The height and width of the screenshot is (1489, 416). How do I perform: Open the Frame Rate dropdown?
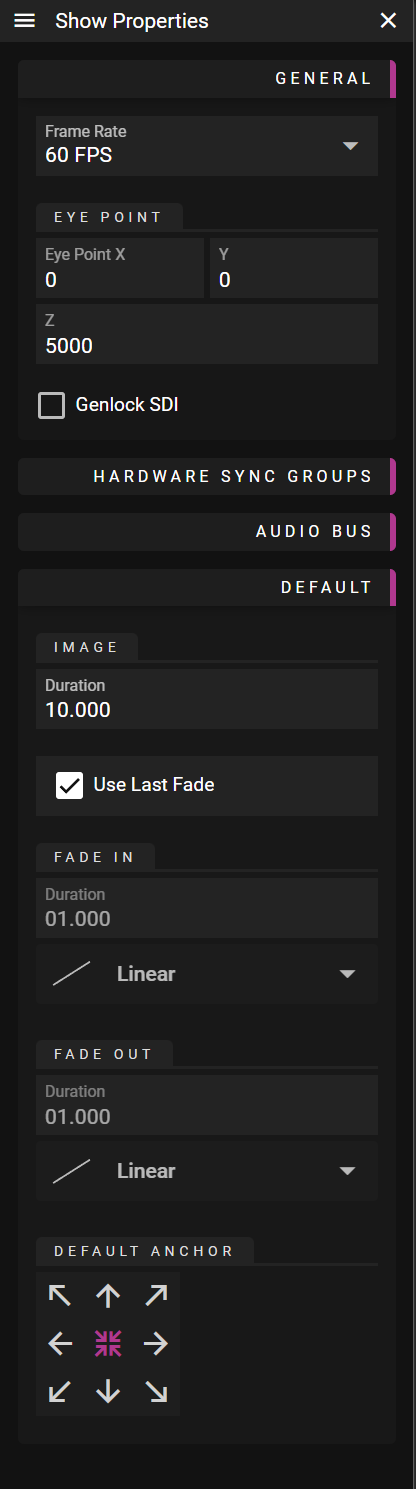(207, 146)
